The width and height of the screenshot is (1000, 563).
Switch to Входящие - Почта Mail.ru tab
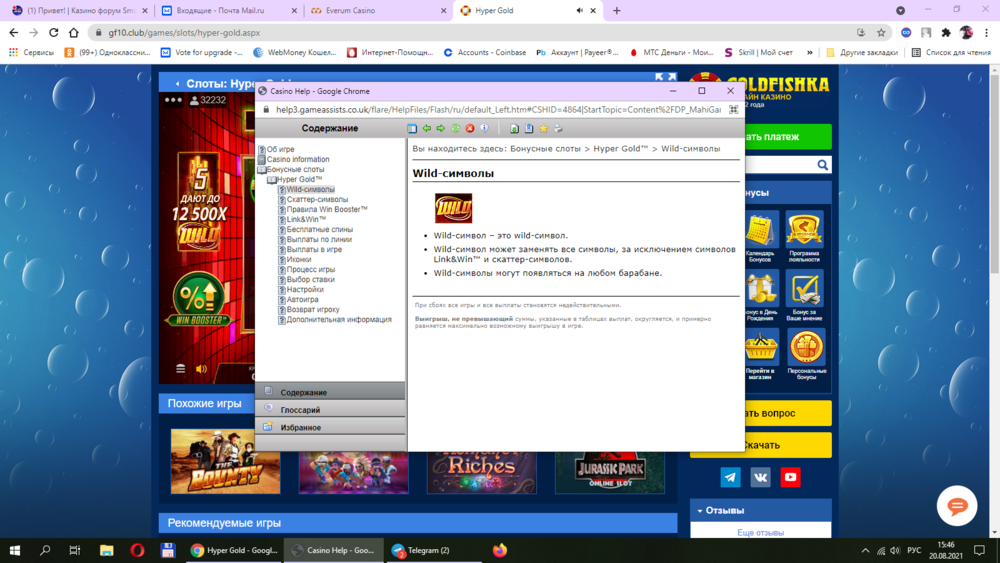[228, 10]
